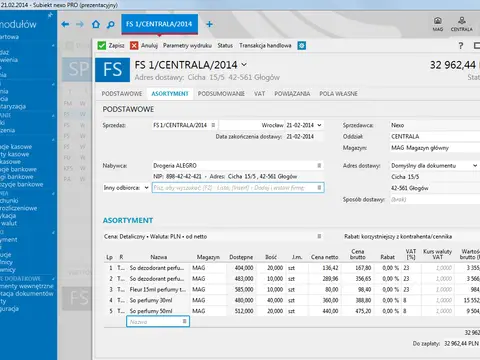Click Anuluj to cancel document
Image resolution: width=480 pixels, height=360 pixels.
tap(149, 46)
